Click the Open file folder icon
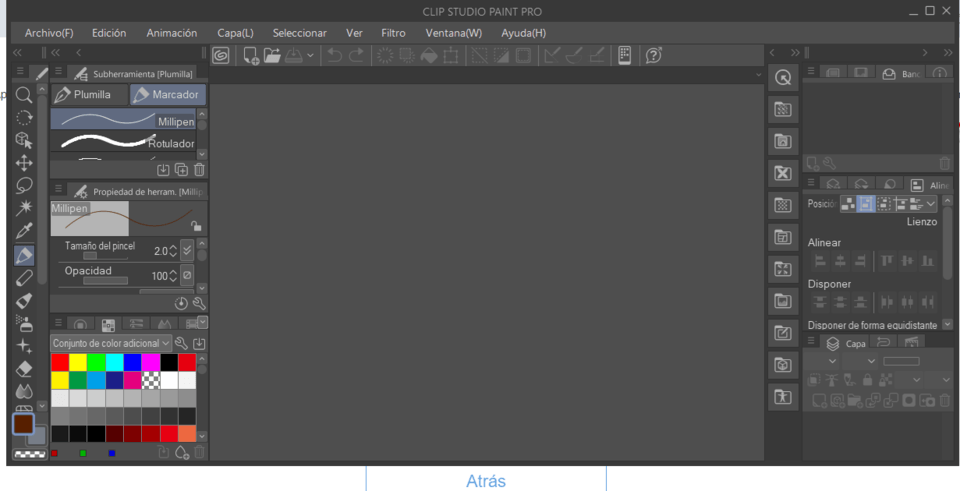This screenshot has width=960, height=491. tap(272, 56)
